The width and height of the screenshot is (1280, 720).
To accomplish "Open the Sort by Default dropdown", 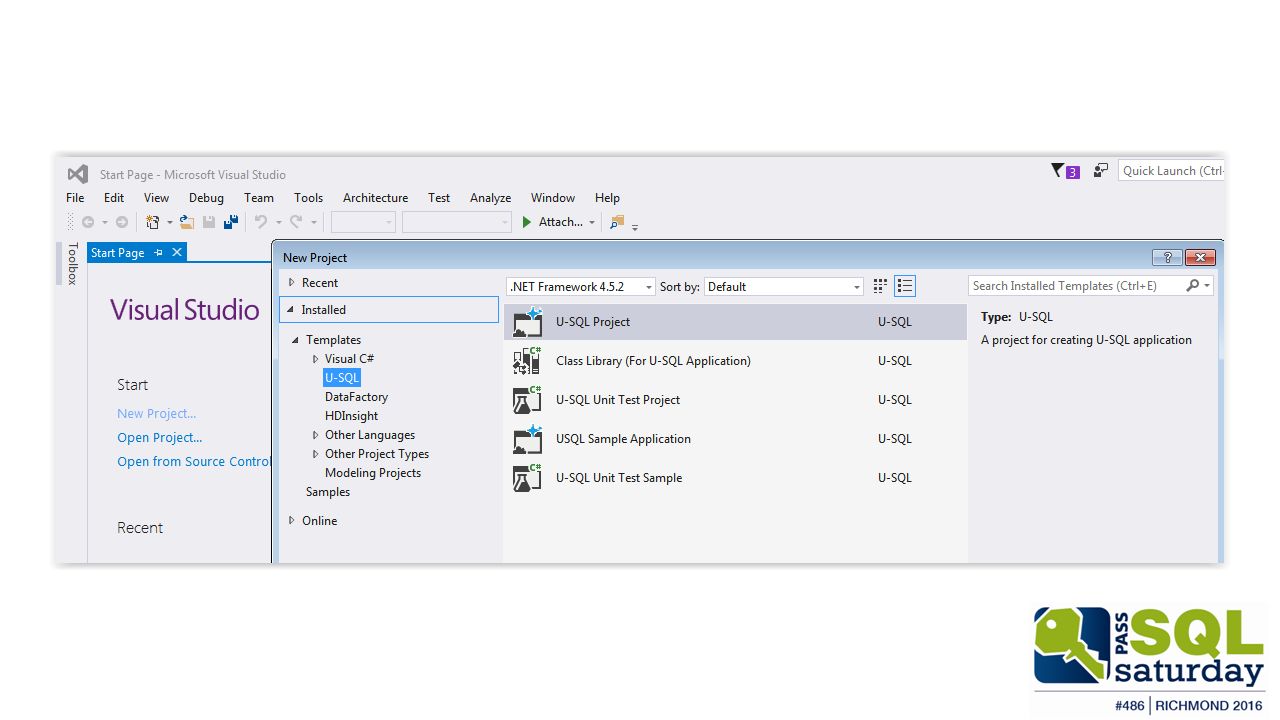I will pos(784,286).
